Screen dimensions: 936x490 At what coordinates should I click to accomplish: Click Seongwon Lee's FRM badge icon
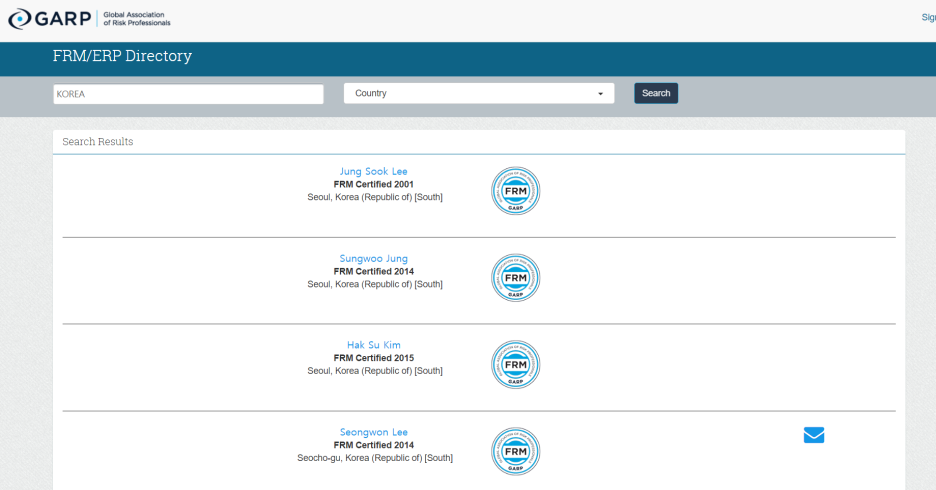click(x=515, y=452)
